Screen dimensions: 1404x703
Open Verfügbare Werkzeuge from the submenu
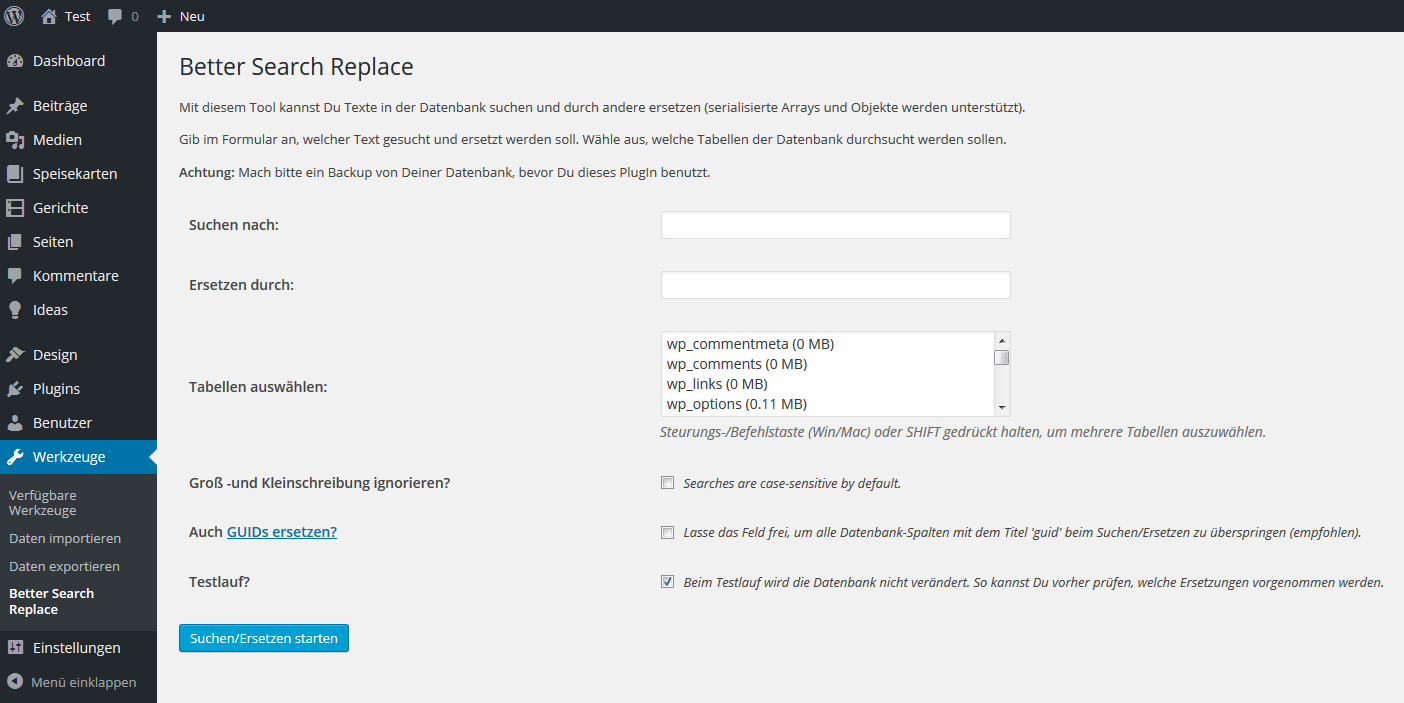43,502
